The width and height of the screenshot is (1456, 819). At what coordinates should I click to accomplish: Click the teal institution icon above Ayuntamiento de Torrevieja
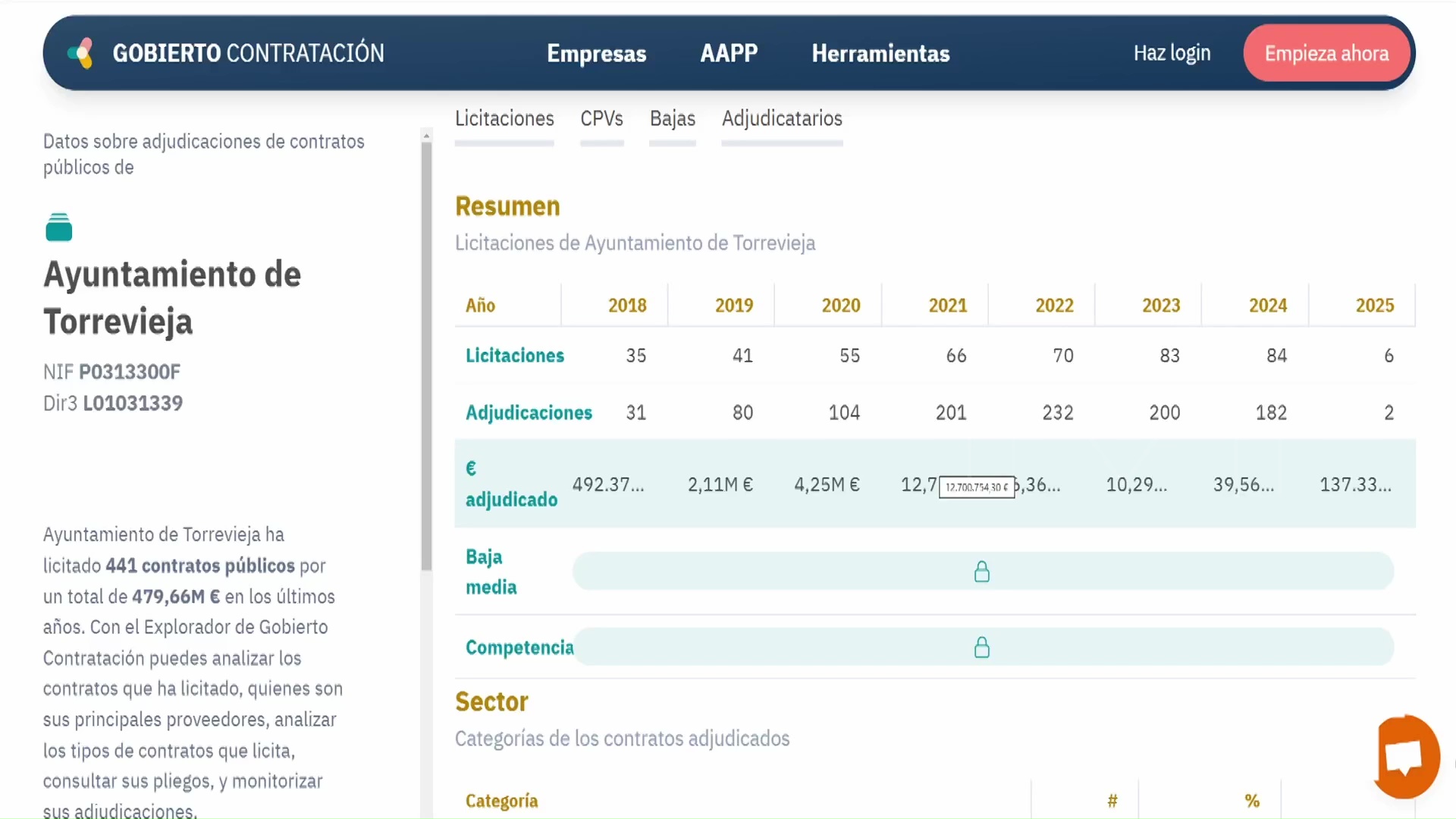click(x=59, y=227)
